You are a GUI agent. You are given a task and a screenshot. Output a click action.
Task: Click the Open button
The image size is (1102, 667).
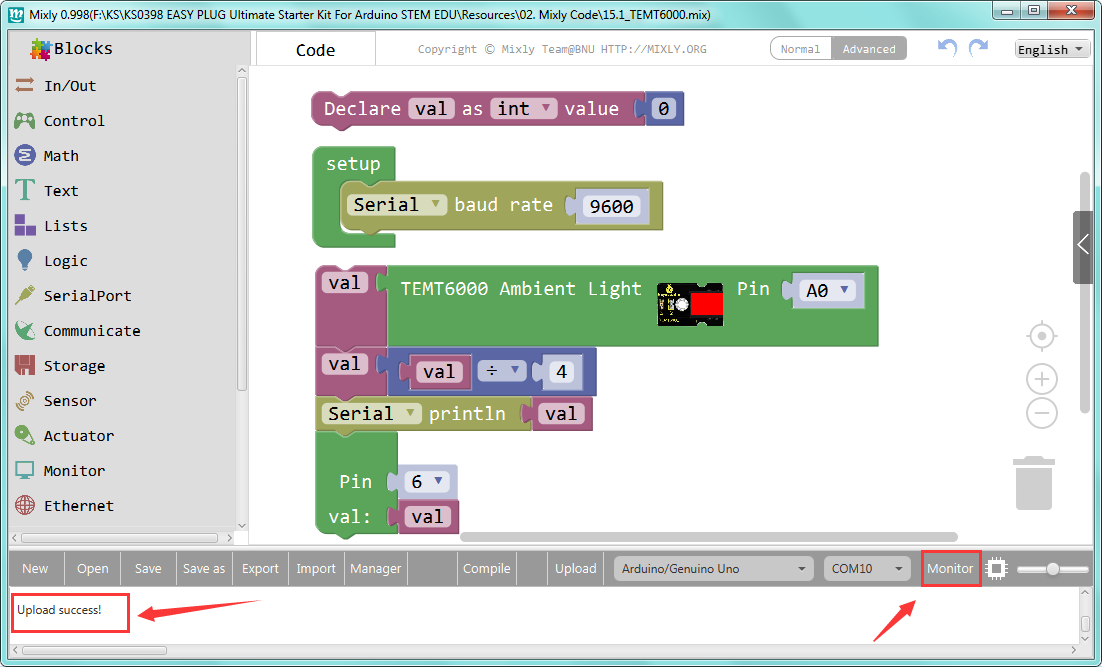[93, 569]
